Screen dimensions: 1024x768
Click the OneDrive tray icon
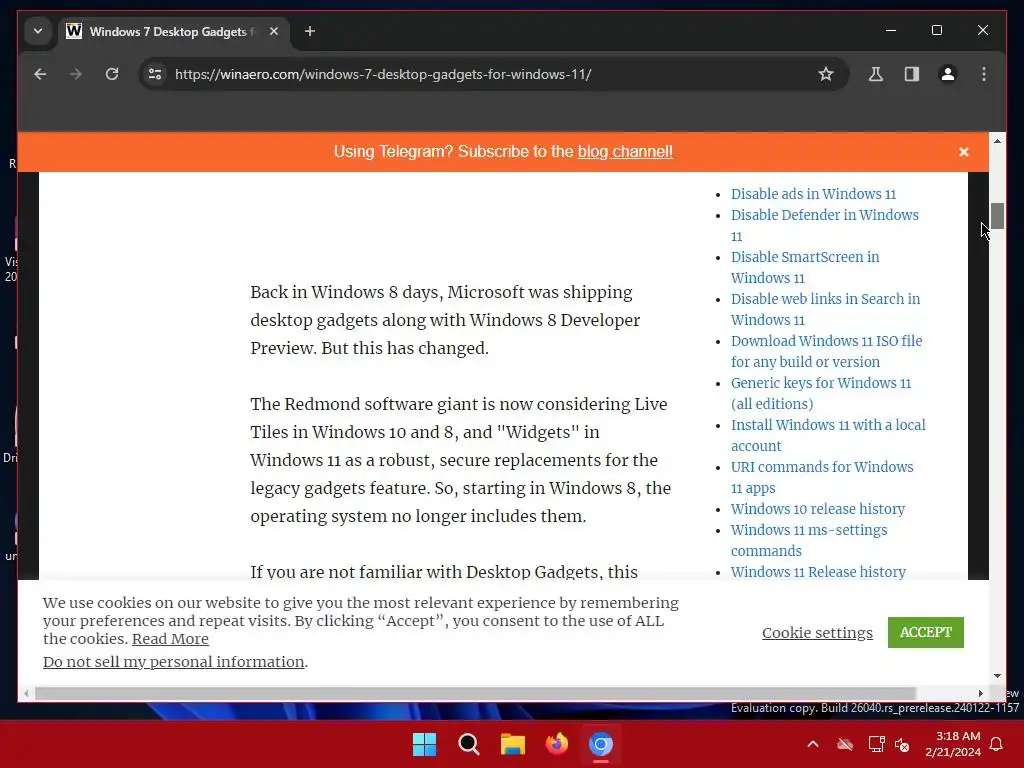pyautogui.click(x=845, y=744)
